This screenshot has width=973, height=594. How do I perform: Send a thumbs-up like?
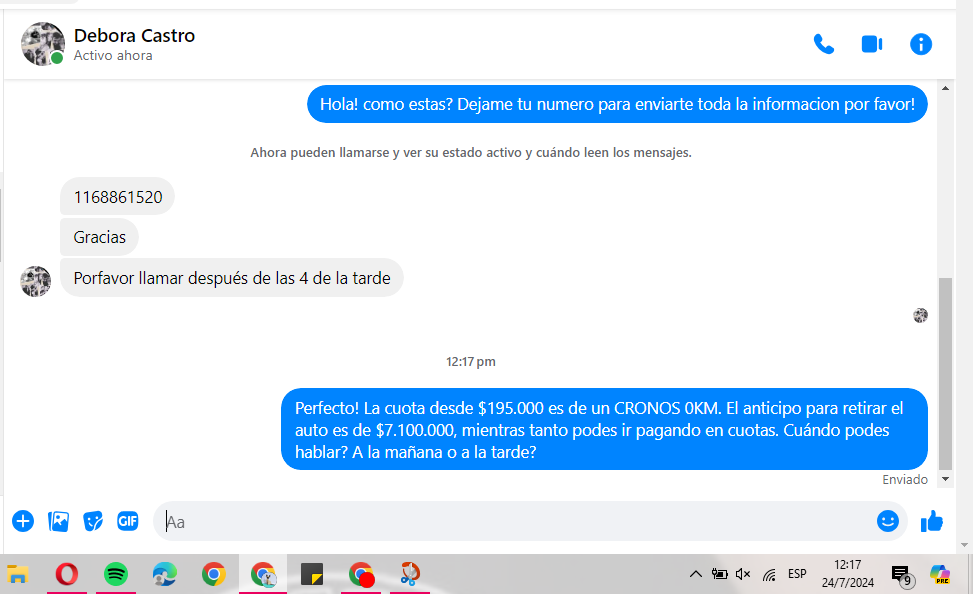932,521
